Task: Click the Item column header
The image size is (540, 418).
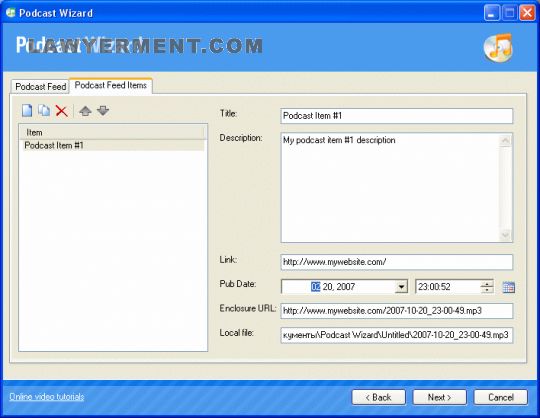Action: (113, 132)
